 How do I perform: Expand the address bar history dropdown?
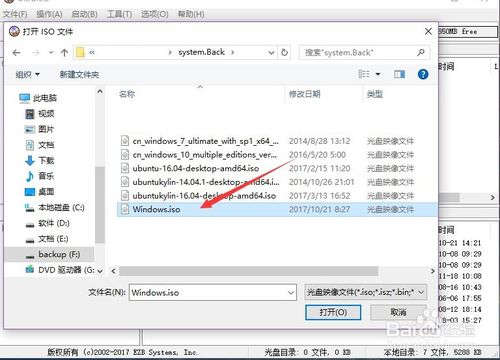coord(271,53)
